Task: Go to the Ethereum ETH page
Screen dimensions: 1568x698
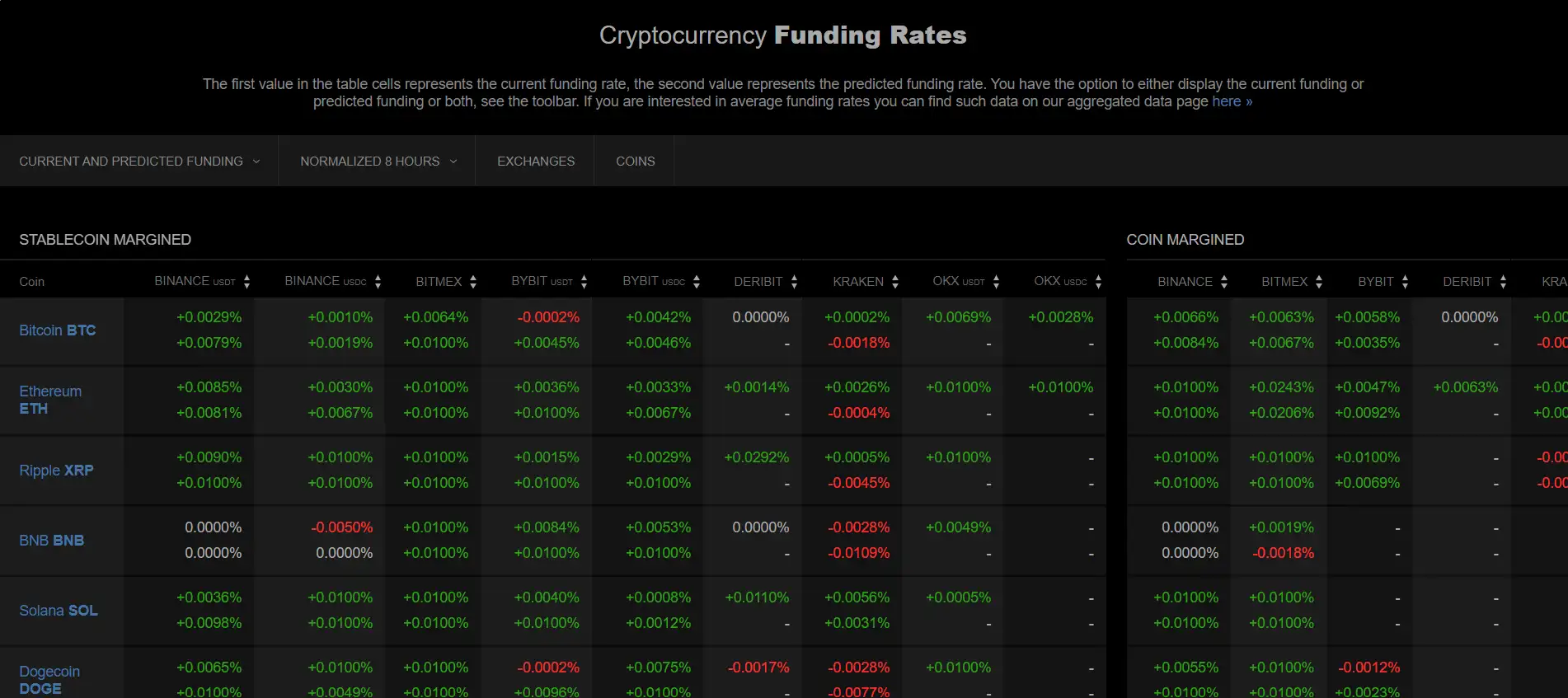Action: 50,400
